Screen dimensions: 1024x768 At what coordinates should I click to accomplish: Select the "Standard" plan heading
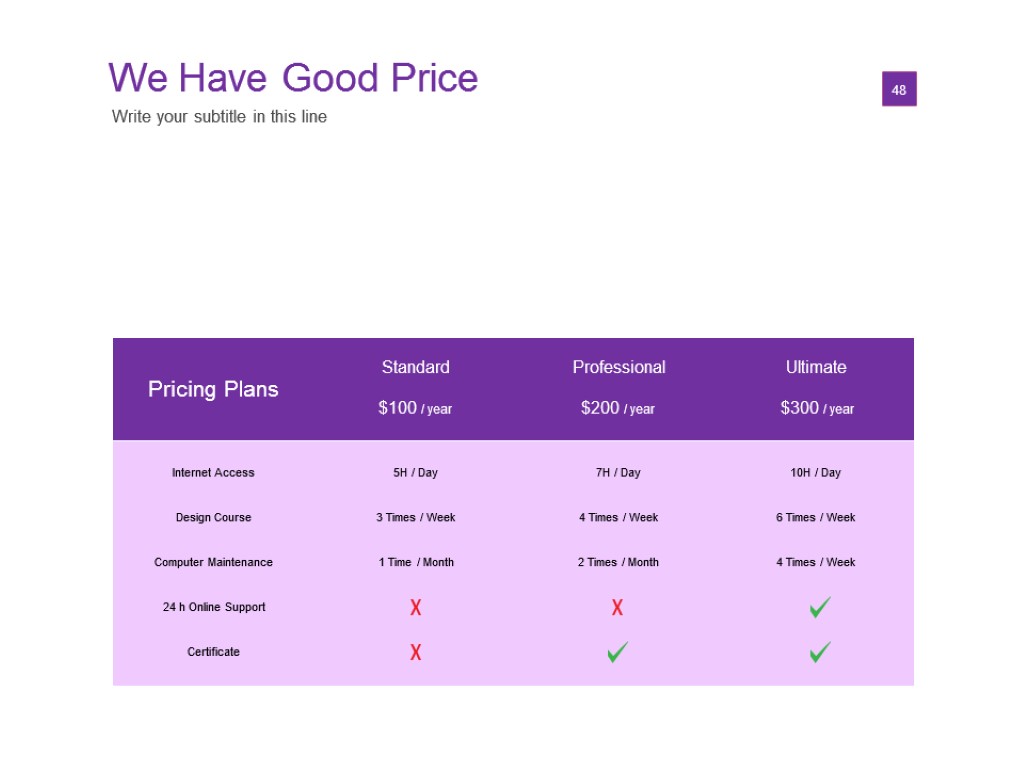(x=415, y=367)
